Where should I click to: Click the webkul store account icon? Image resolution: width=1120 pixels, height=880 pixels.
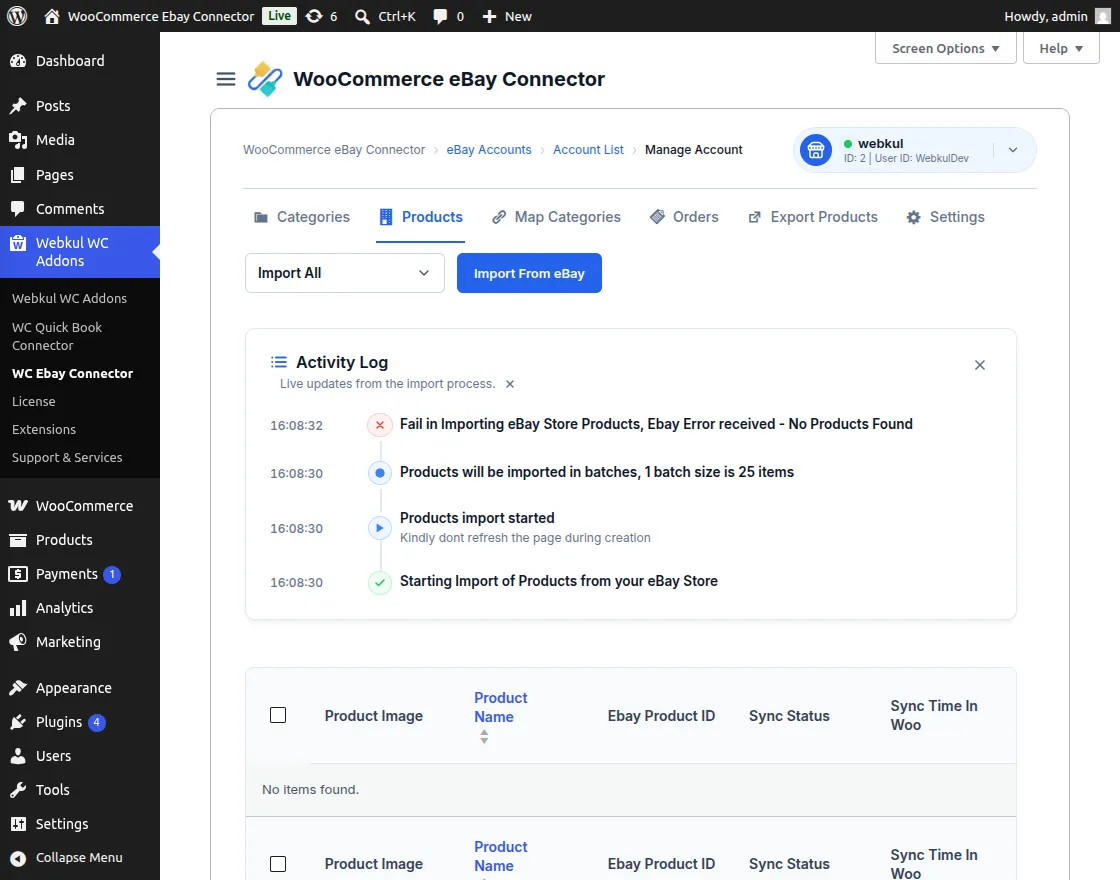click(x=816, y=150)
